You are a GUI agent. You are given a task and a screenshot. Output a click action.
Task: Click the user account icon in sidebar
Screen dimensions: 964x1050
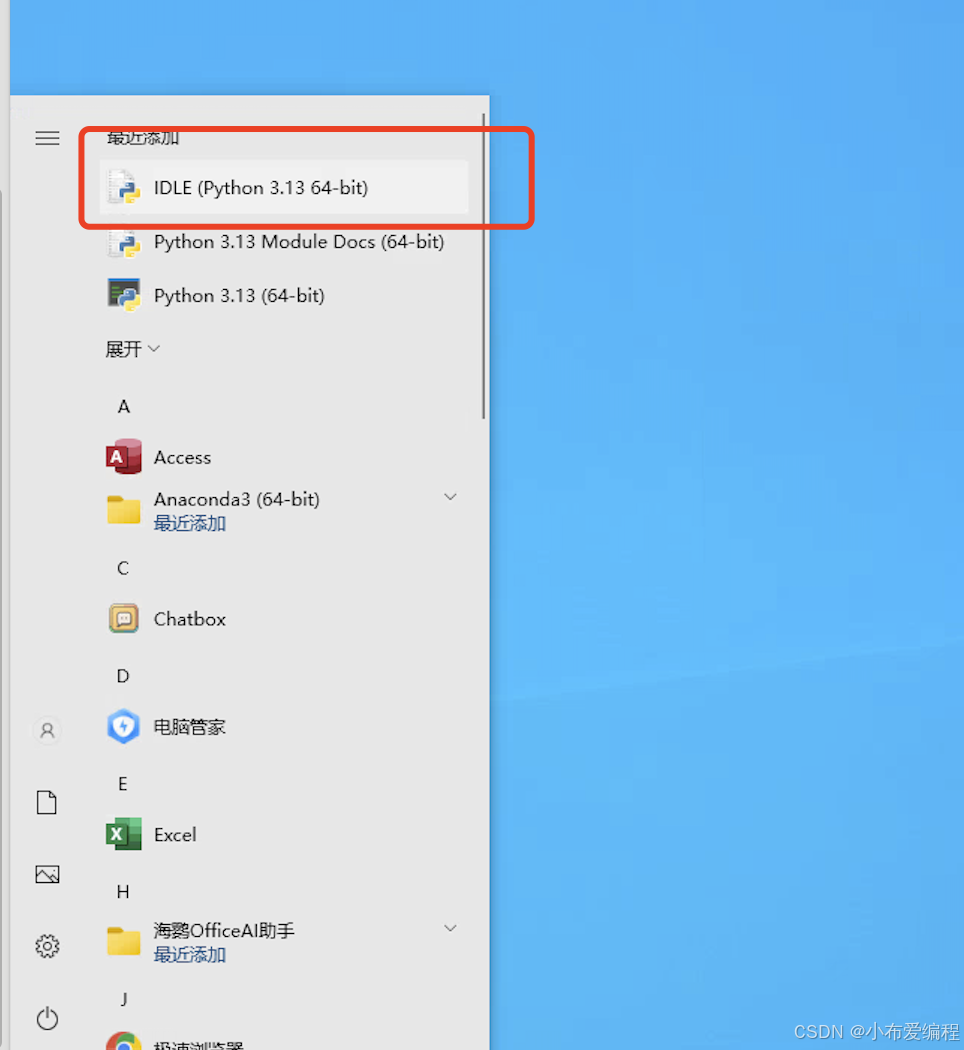48,730
